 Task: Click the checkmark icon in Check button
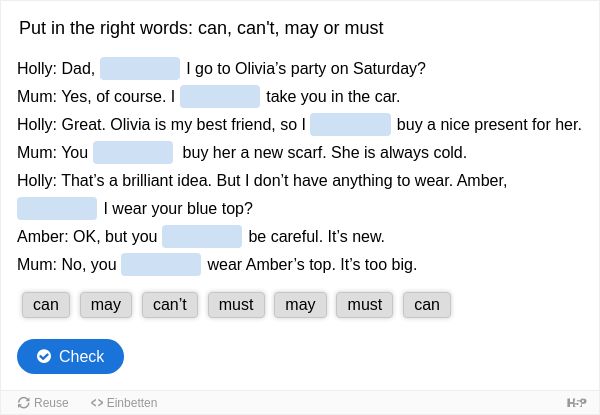44,356
